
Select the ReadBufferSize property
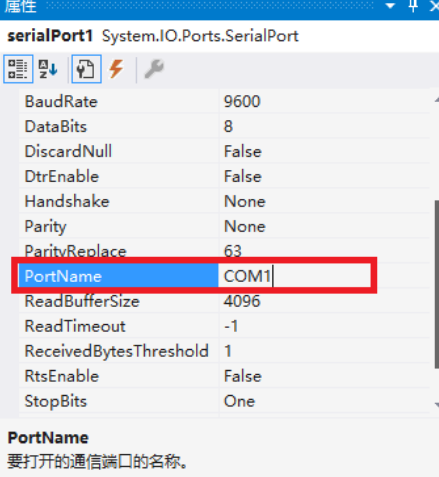click(119, 301)
